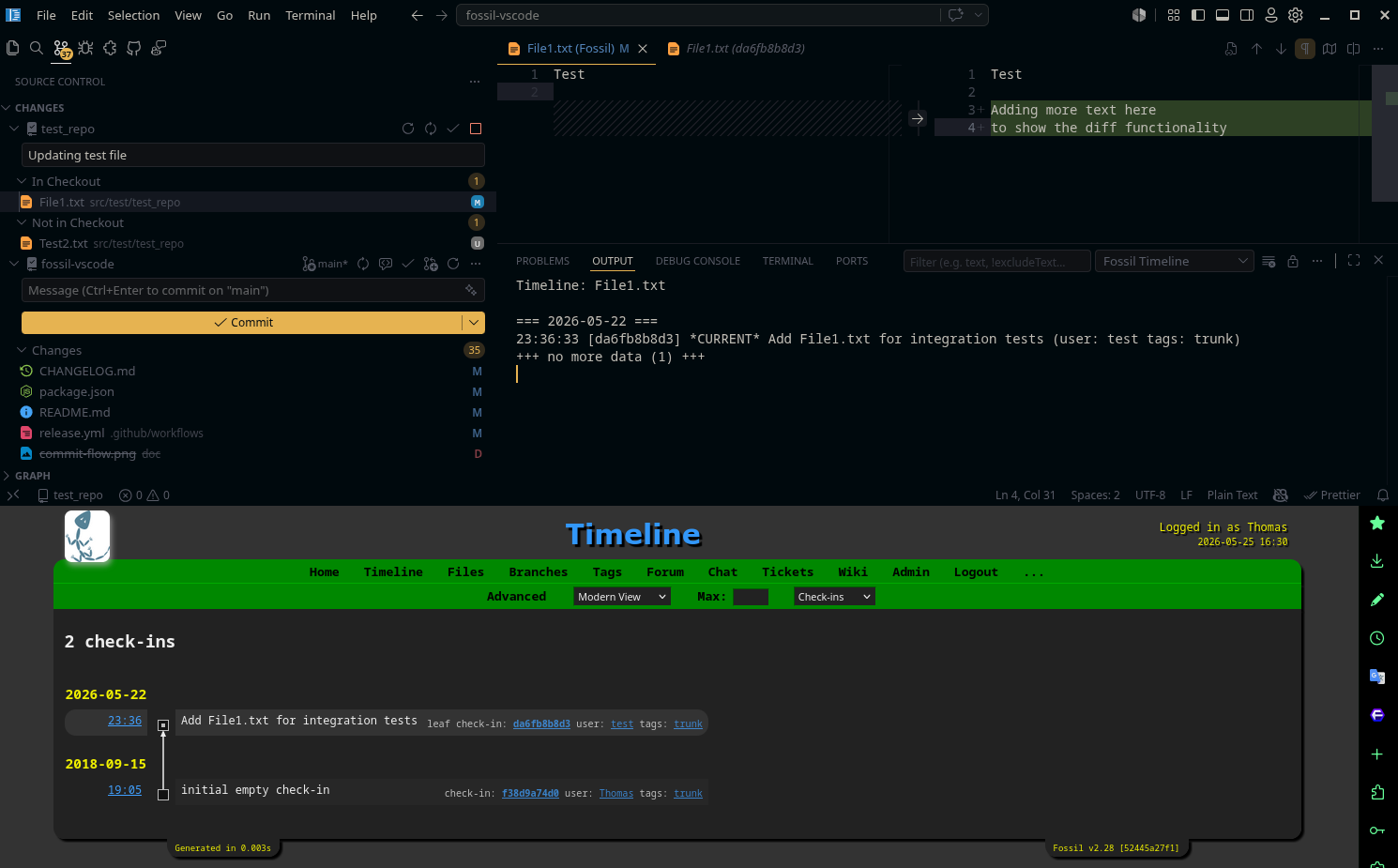Open the Extensions view icon
The width and height of the screenshot is (1398, 868).
tap(110, 48)
